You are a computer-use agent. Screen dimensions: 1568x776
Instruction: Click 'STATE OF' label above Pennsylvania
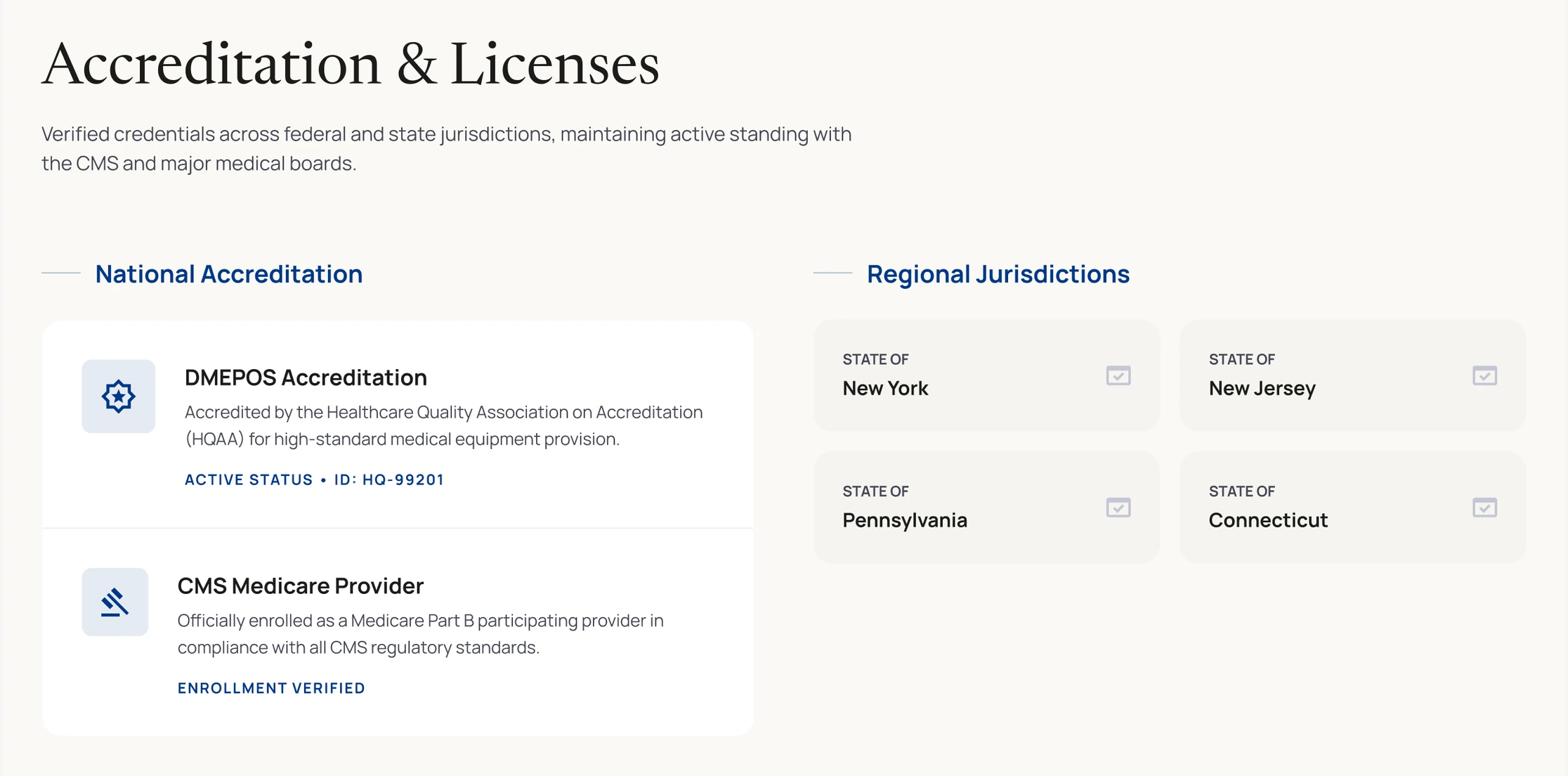click(875, 491)
